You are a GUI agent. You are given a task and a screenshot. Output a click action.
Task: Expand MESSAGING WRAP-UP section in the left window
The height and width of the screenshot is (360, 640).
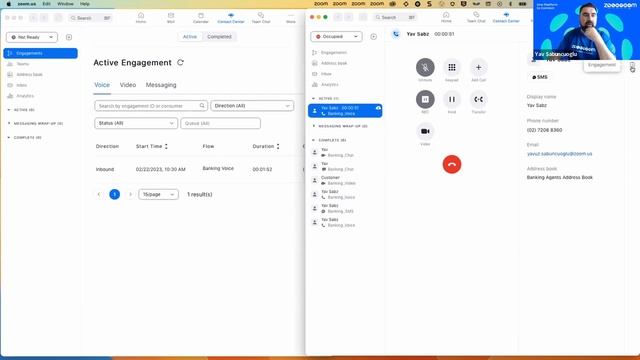9,123
